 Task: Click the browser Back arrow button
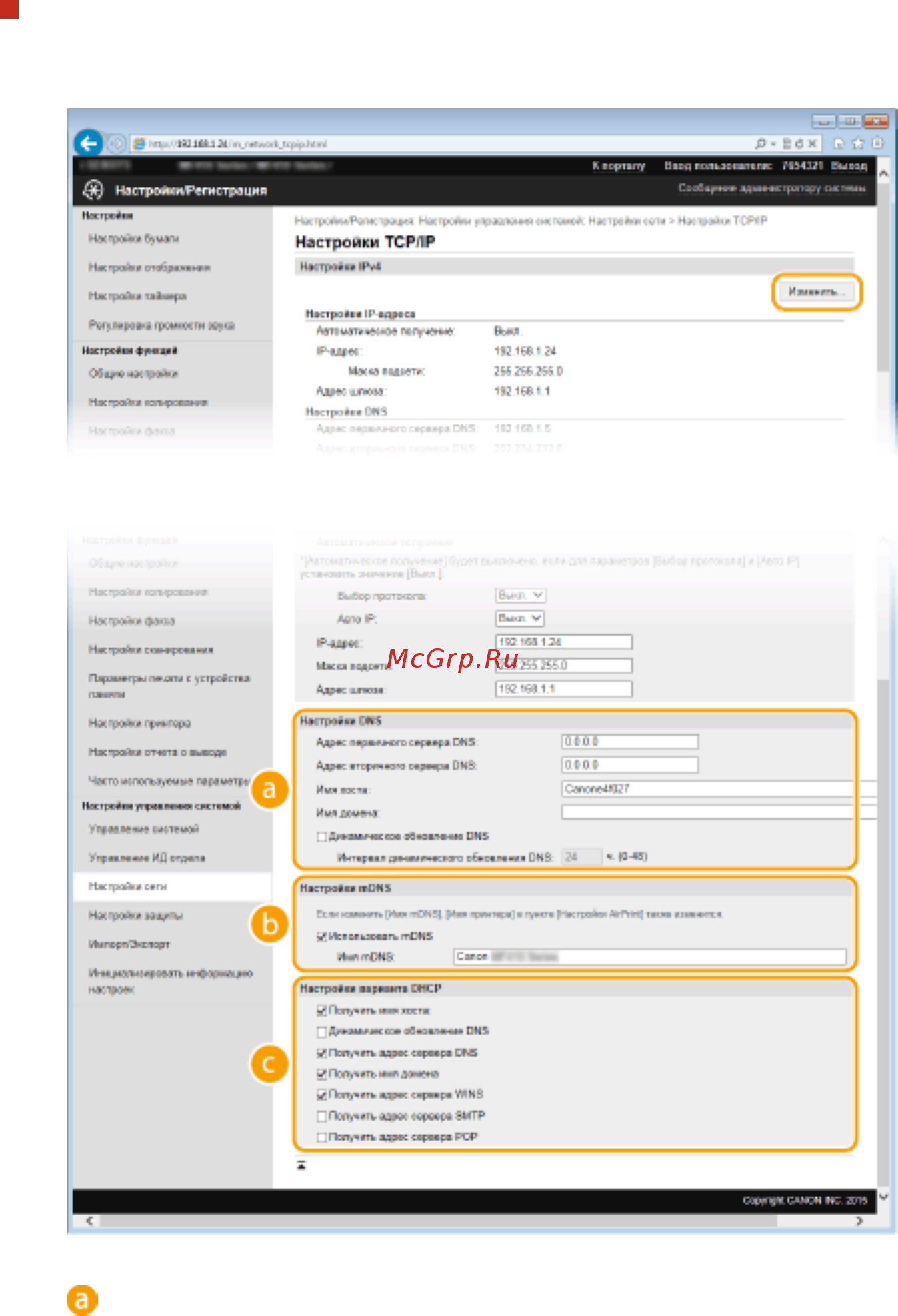pos(88,143)
